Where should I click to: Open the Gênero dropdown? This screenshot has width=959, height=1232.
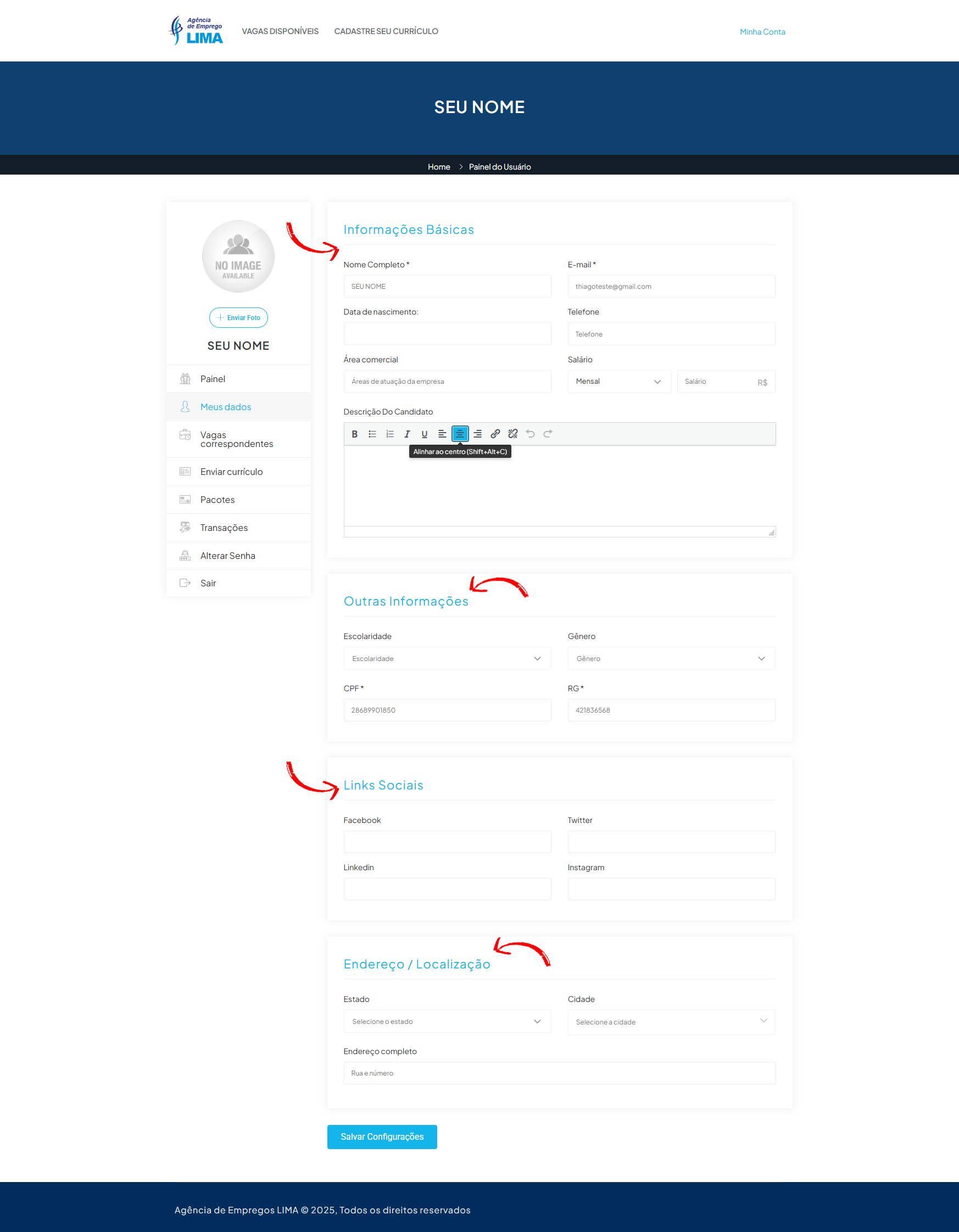tap(671, 658)
